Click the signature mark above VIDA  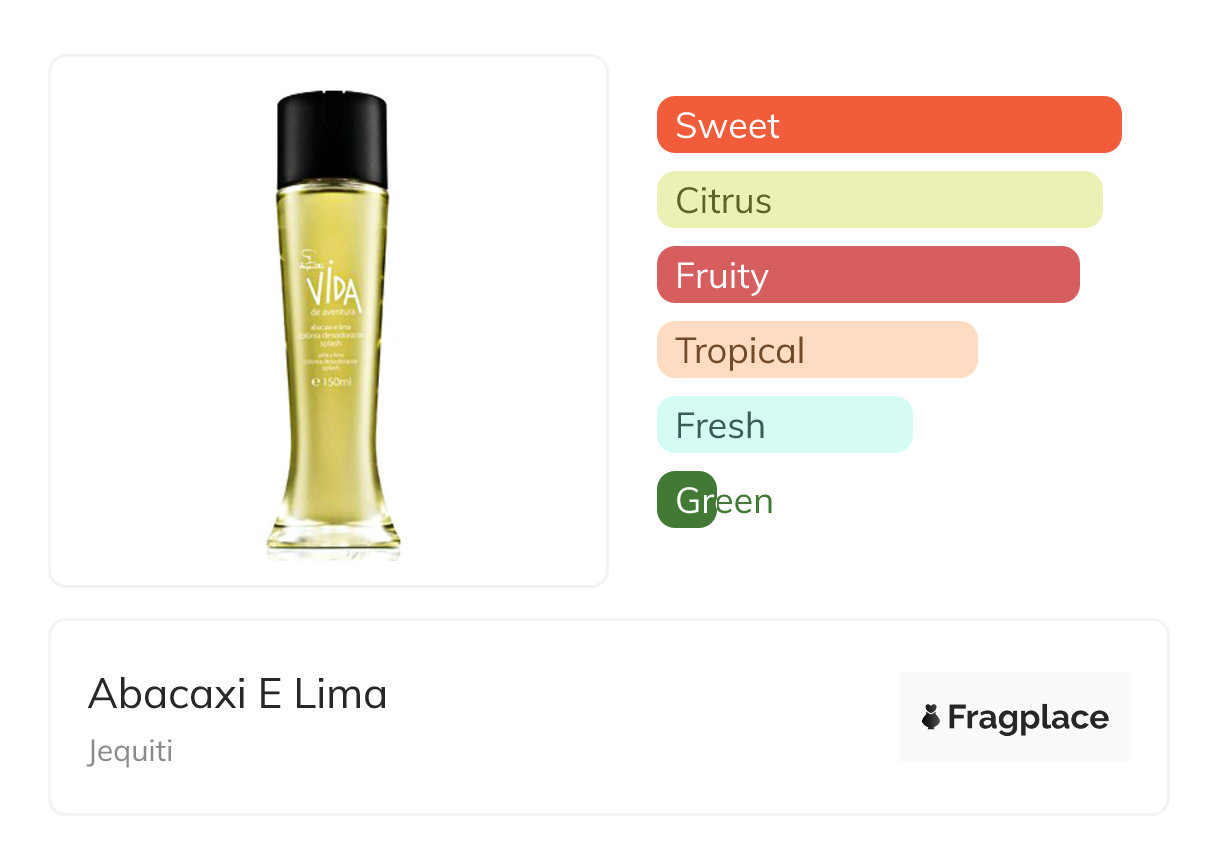(310, 263)
